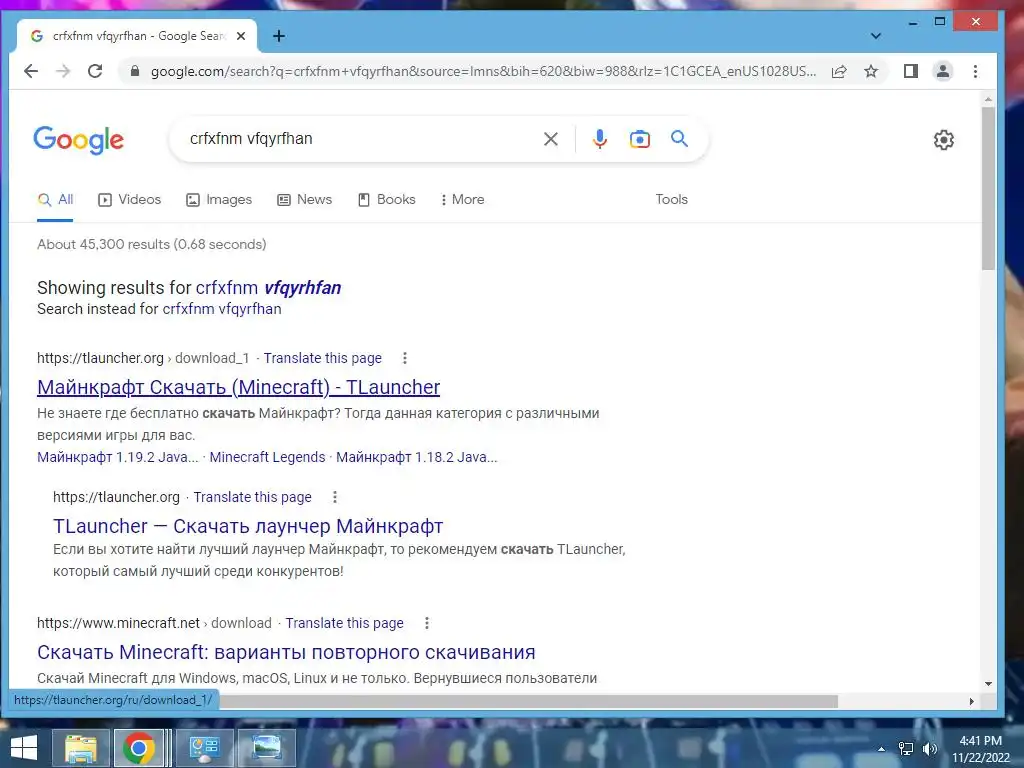
Task: Click the results count text 'About 45,300 results'
Action: [x=103, y=244]
